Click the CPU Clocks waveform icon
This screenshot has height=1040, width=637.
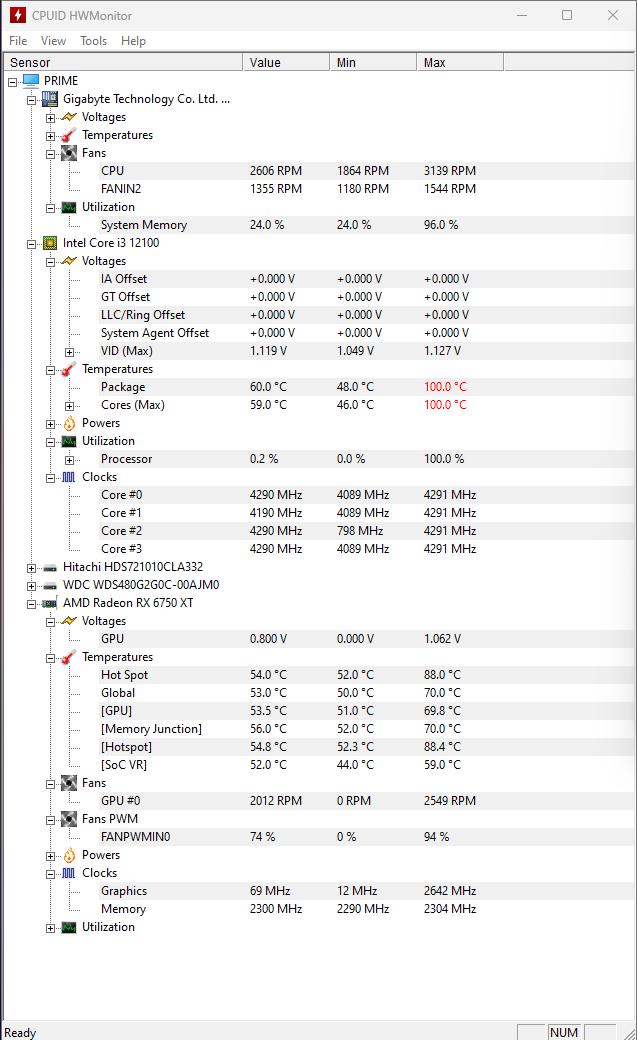pos(69,477)
